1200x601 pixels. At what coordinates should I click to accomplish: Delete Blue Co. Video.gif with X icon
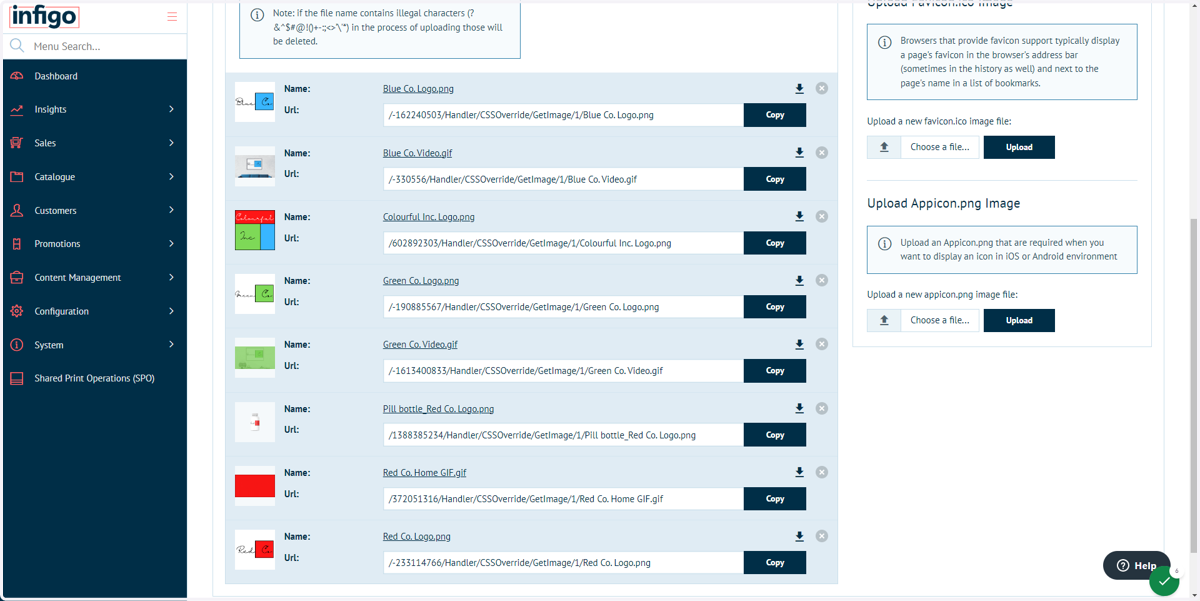click(x=822, y=152)
